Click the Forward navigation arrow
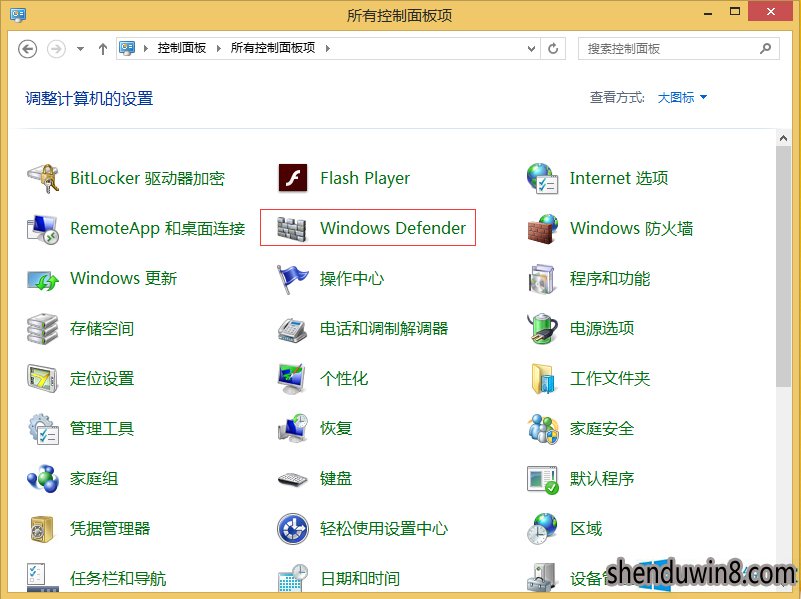This screenshot has height=599, width=801. (56, 49)
